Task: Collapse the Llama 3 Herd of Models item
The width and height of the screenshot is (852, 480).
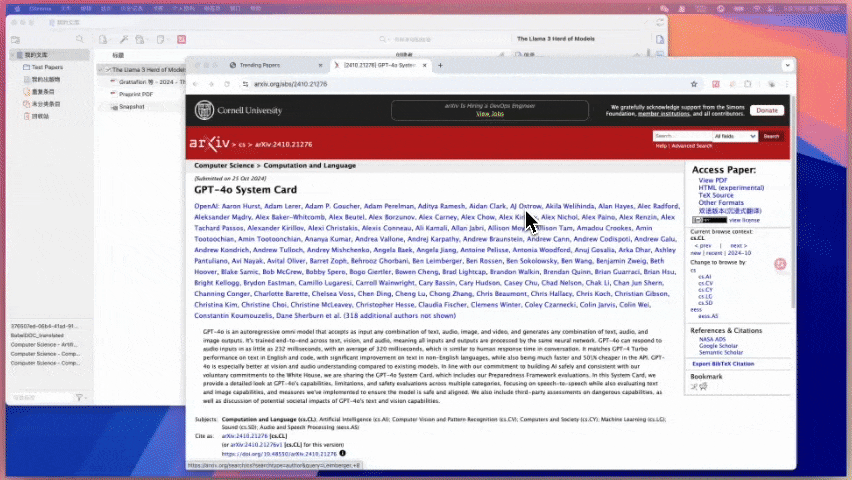Action: [101, 70]
